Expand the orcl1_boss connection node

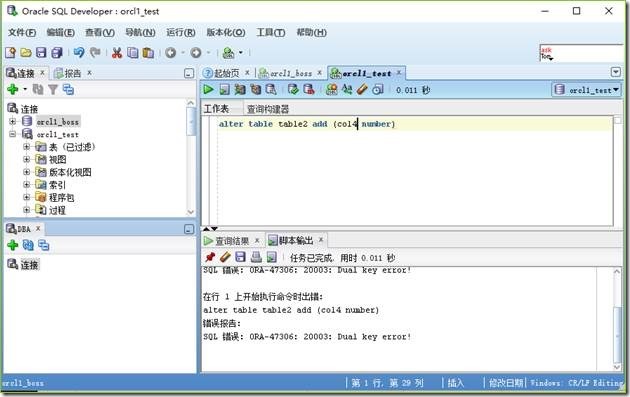click(12, 121)
